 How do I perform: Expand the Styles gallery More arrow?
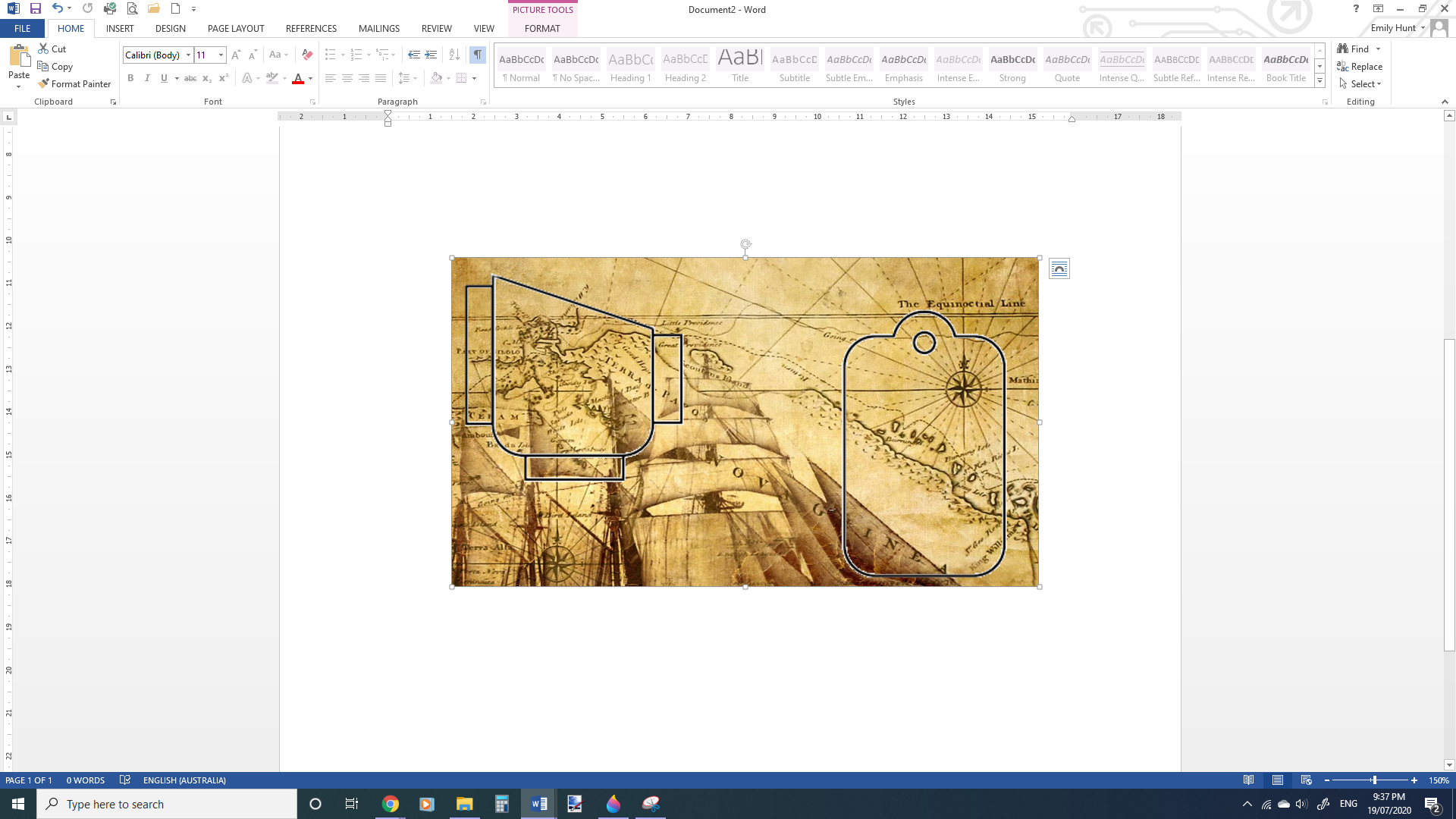(1319, 81)
